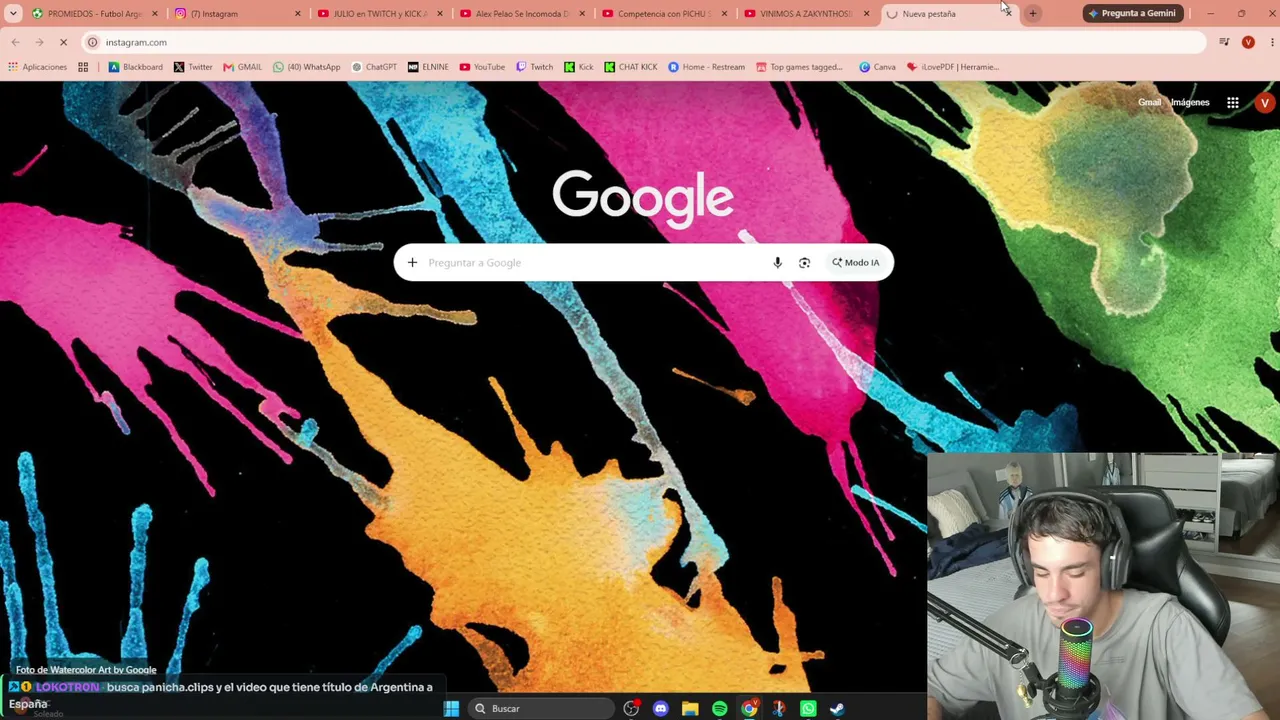Image resolution: width=1280 pixels, height=720 pixels.
Task: Open the iLovePDF bookmark
Action: [x=953, y=67]
